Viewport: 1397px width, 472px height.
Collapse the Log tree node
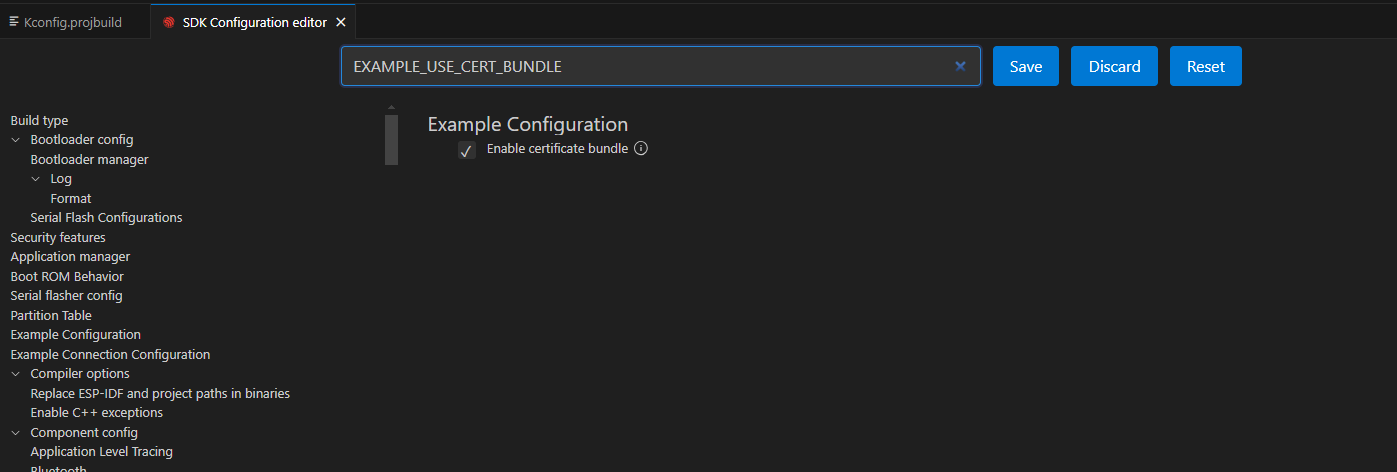coord(36,179)
